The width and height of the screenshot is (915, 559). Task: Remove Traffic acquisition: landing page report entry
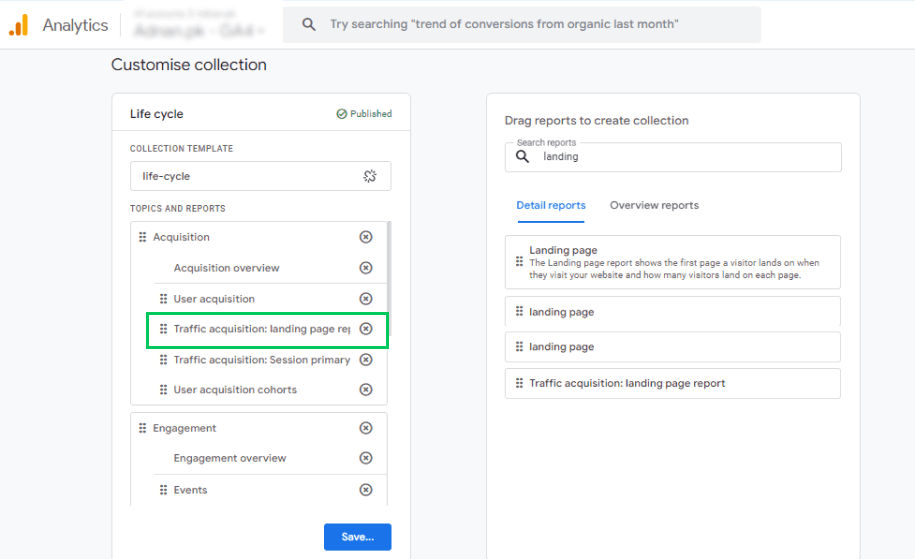[366, 329]
